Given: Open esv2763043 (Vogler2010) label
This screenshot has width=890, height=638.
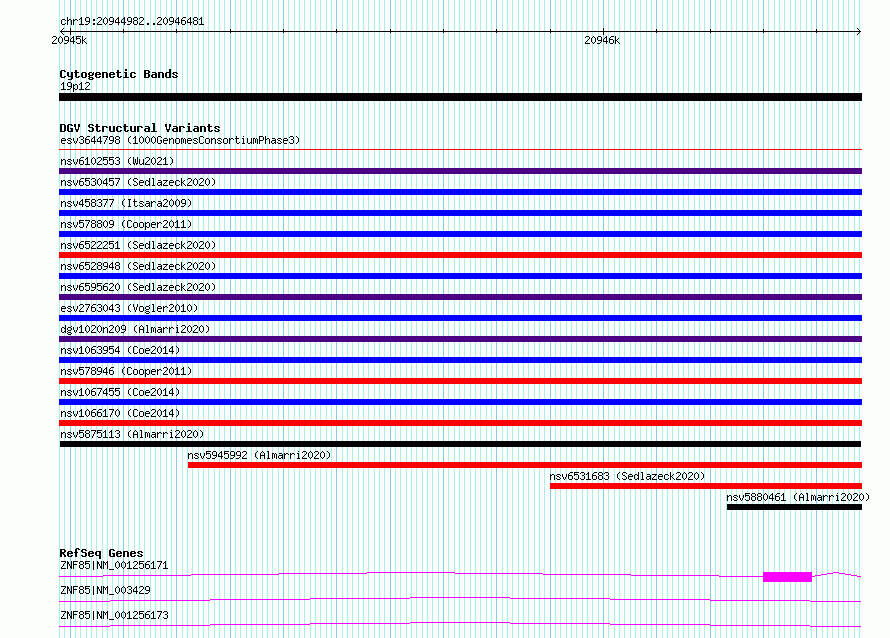Looking at the screenshot, I should tap(129, 308).
